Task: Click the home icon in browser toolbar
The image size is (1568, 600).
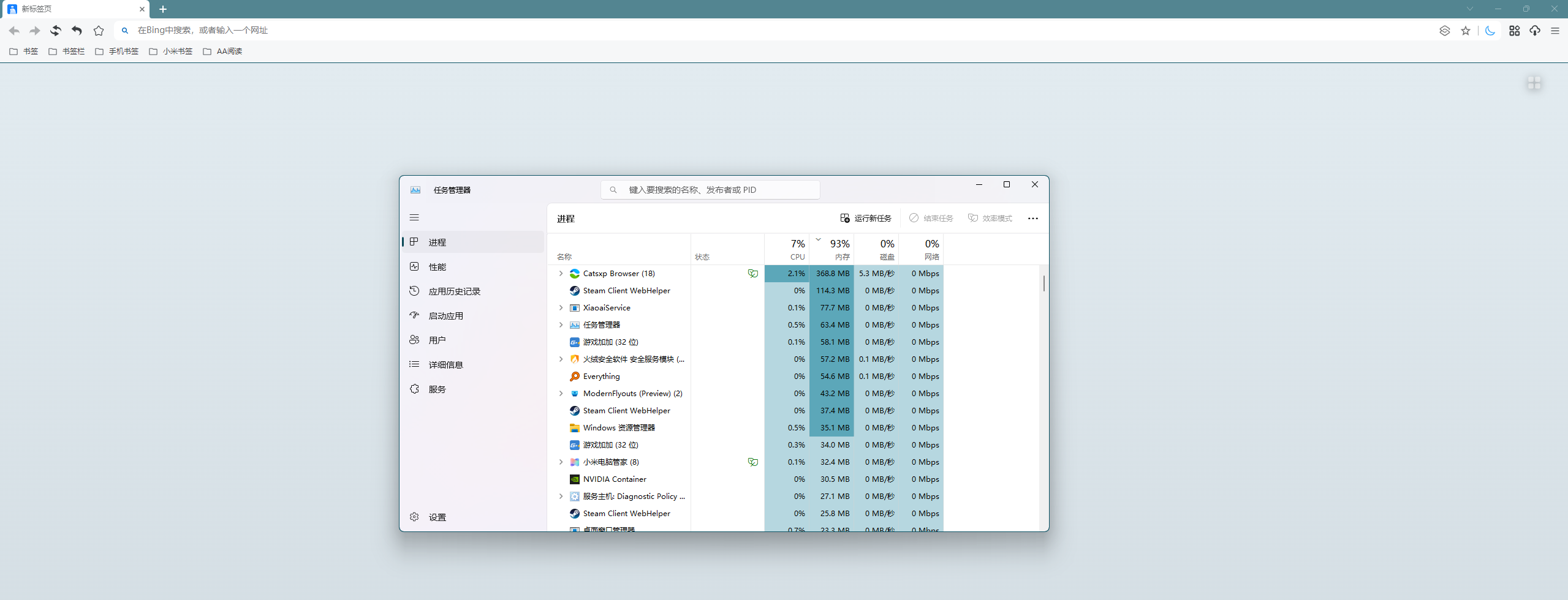Action: point(99,31)
